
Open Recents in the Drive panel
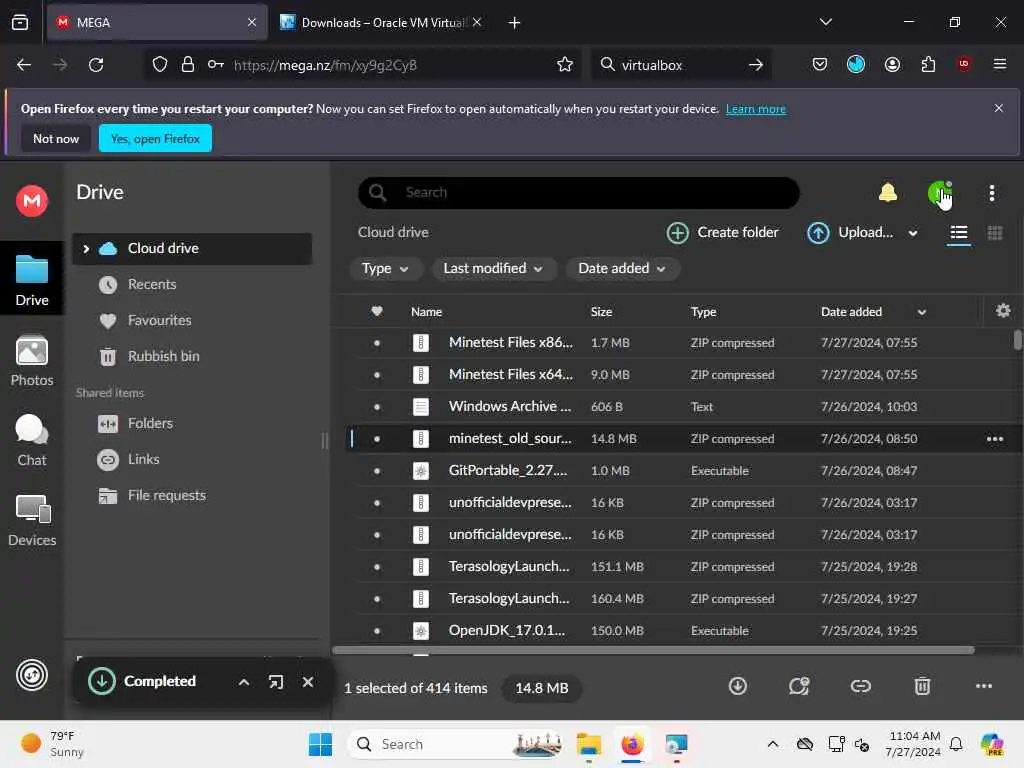point(192,285)
